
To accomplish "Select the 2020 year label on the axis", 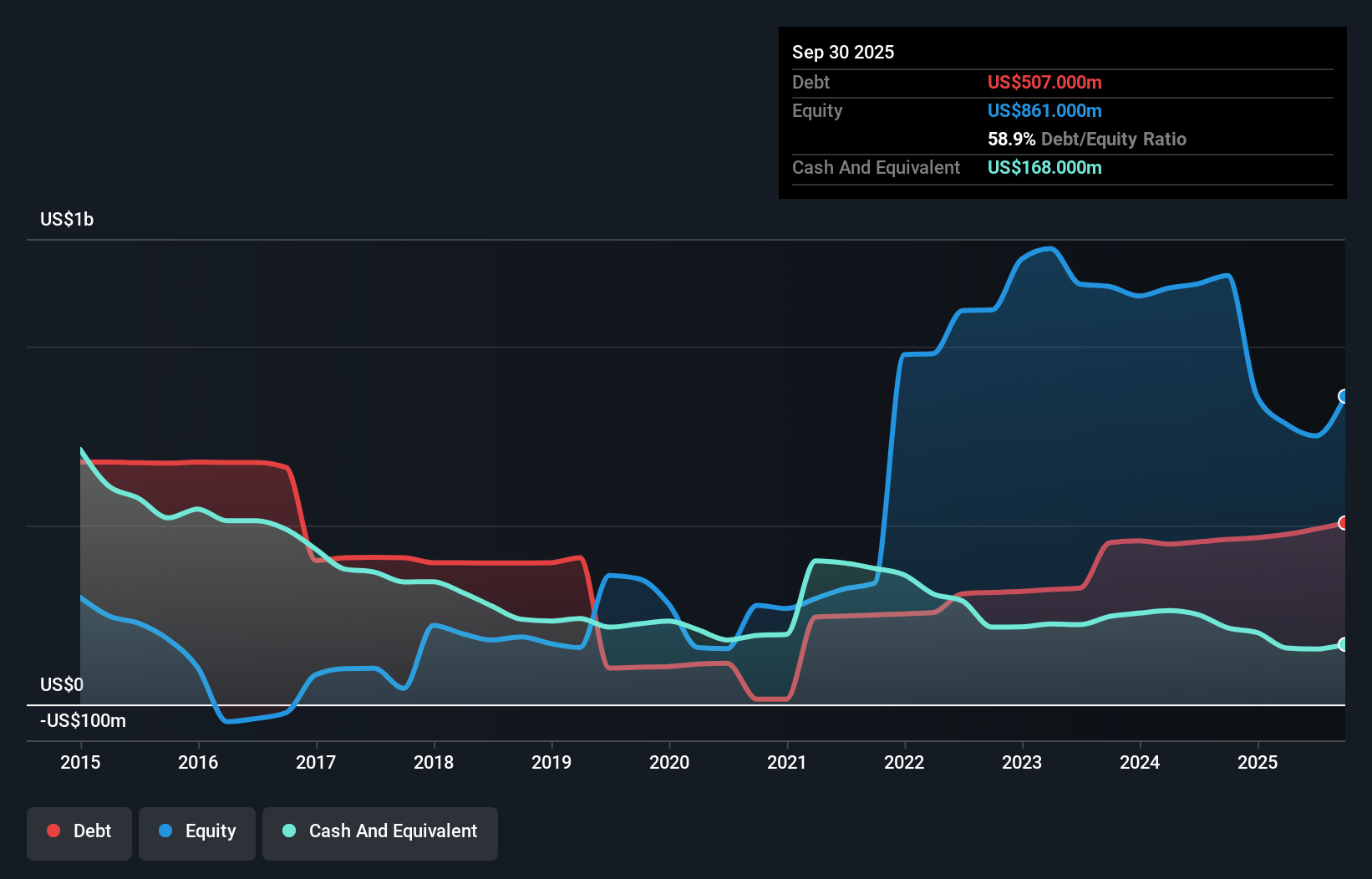I will point(669,763).
